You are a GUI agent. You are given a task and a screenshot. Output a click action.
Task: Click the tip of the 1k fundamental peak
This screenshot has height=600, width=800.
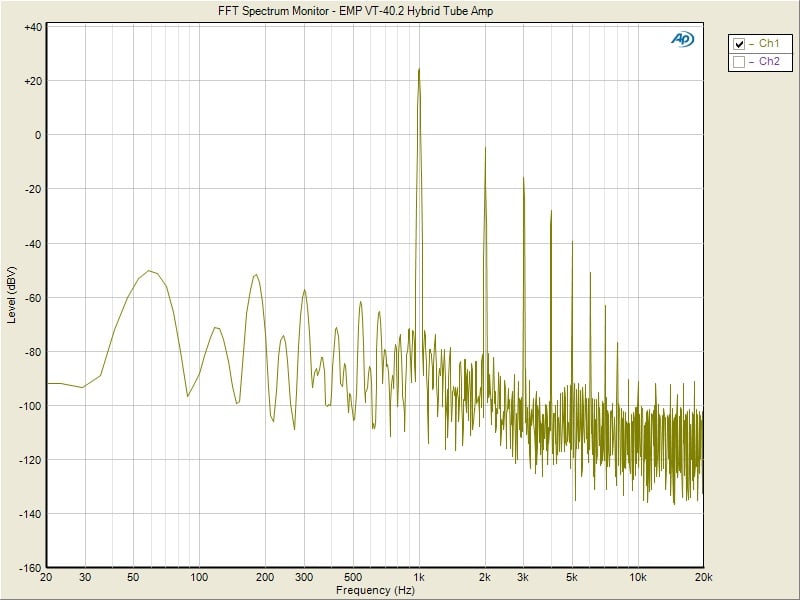(x=419, y=69)
